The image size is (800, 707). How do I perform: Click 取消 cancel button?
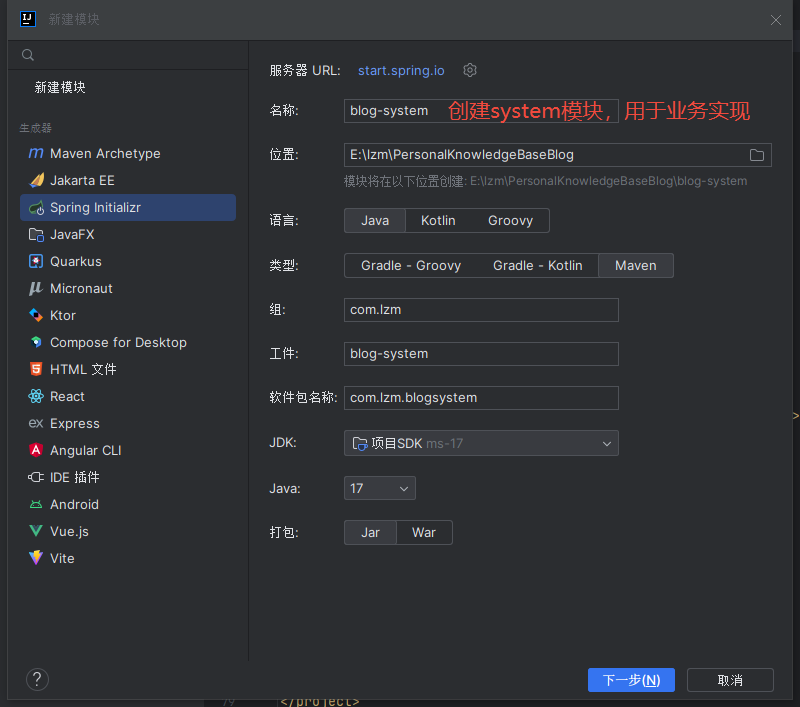coord(730,680)
